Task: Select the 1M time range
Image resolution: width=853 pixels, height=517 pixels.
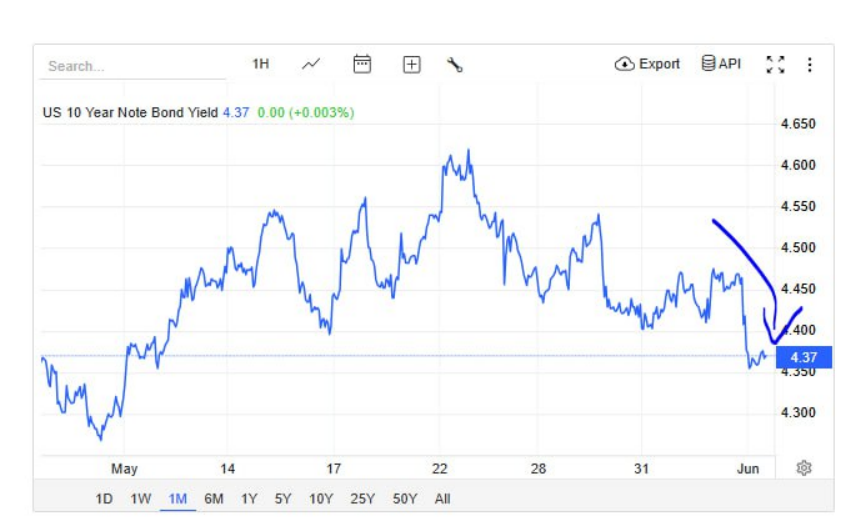Action: [177, 498]
